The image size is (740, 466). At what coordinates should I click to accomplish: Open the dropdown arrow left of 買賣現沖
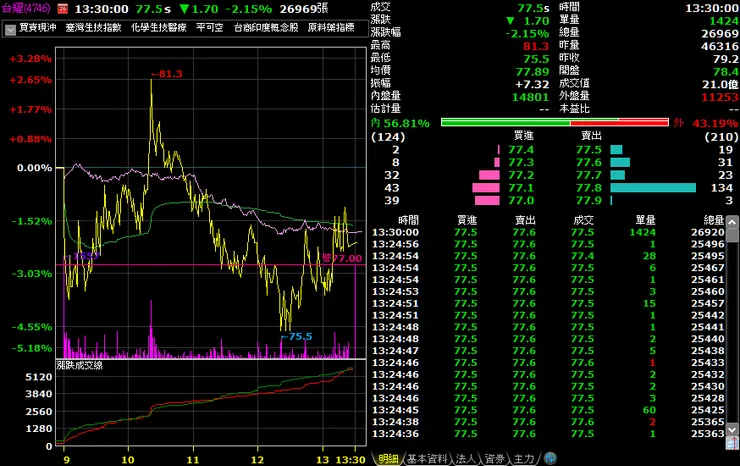click(x=10, y=30)
